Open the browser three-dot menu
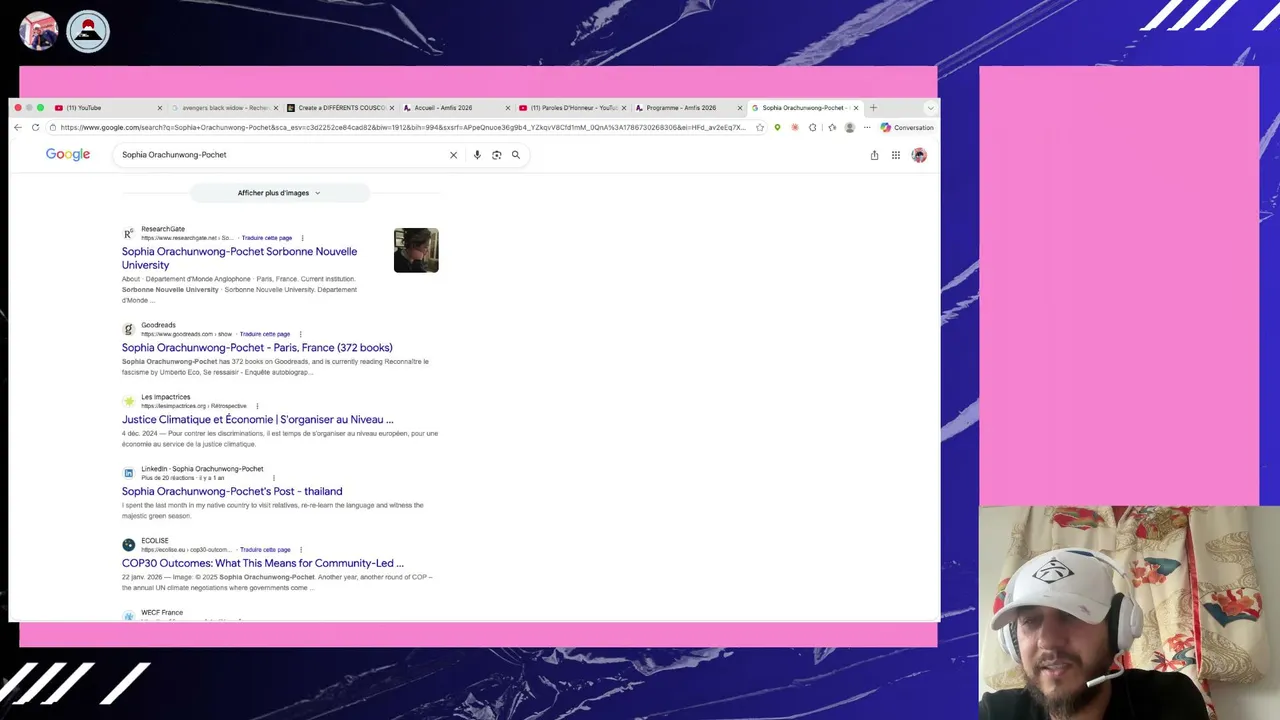The image size is (1280, 720). [x=867, y=127]
